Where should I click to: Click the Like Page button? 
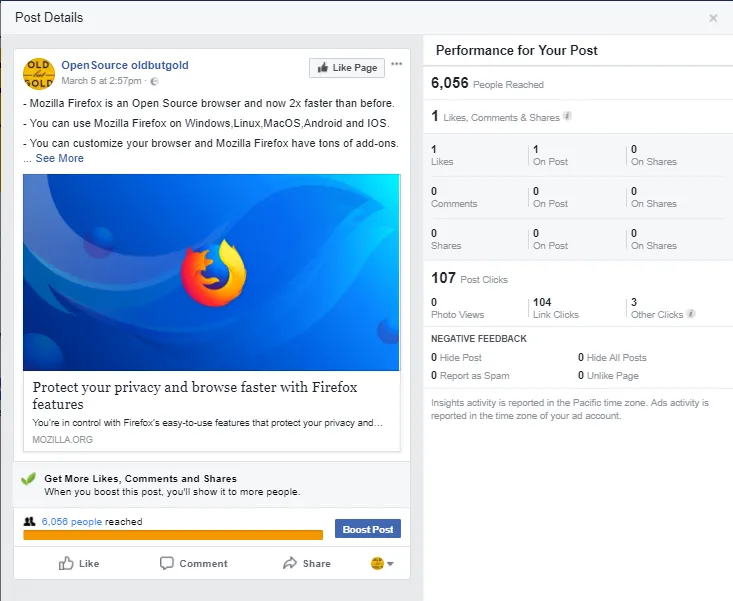[x=347, y=68]
